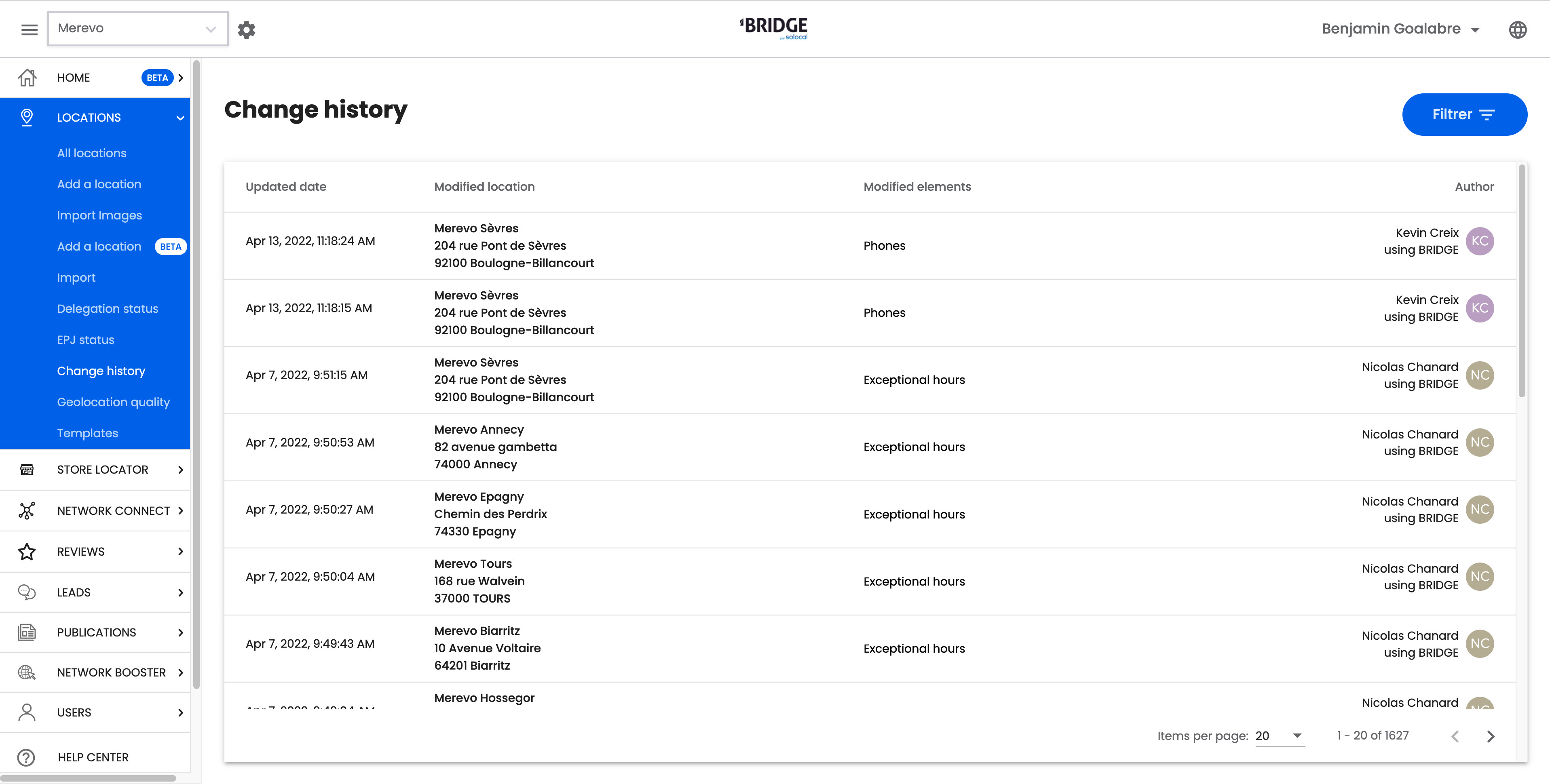Open Items per page dropdown
Viewport: 1550px width, 784px height.
click(x=1280, y=736)
